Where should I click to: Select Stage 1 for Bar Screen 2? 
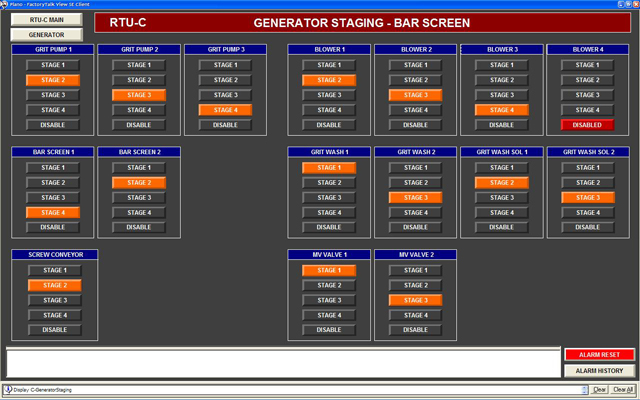[139, 168]
